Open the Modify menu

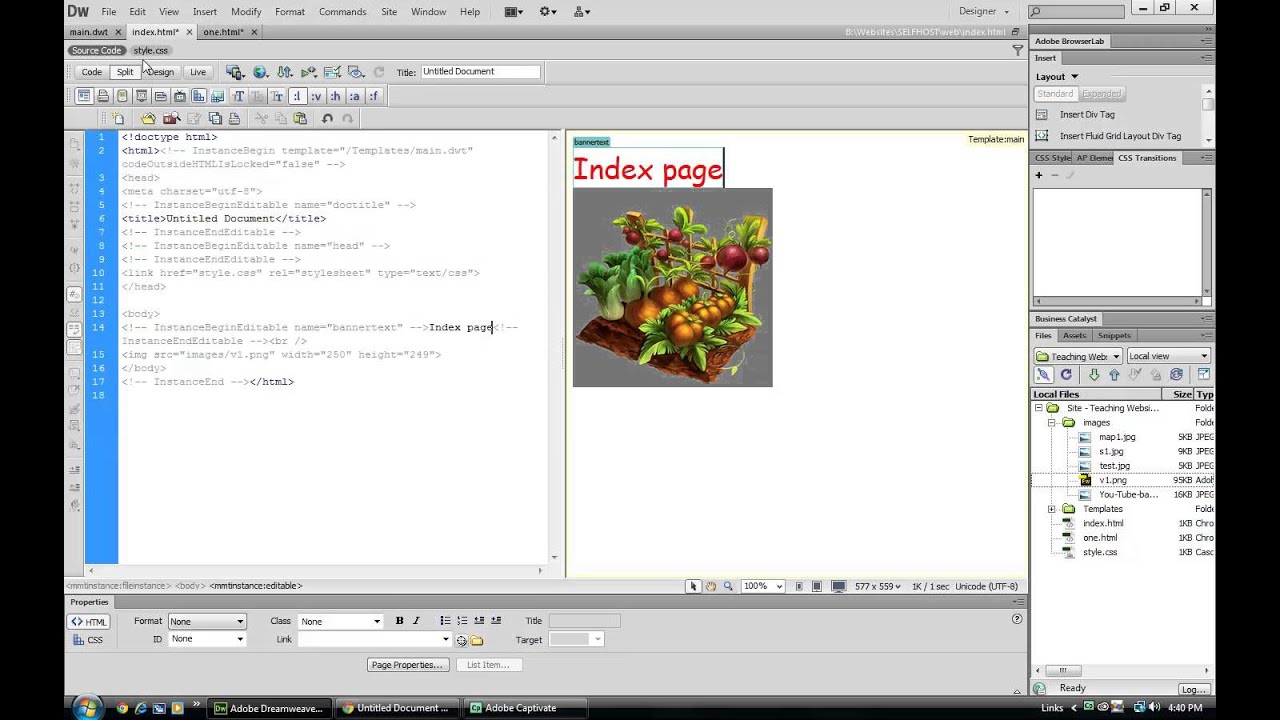tap(246, 11)
